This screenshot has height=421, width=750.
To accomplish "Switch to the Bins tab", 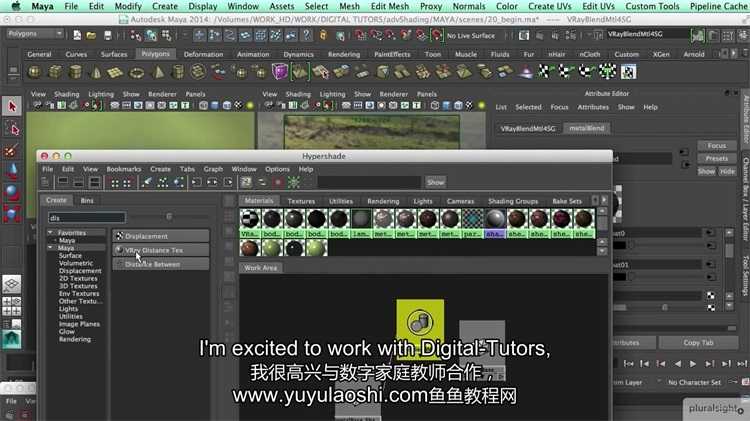I will coord(87,200).
